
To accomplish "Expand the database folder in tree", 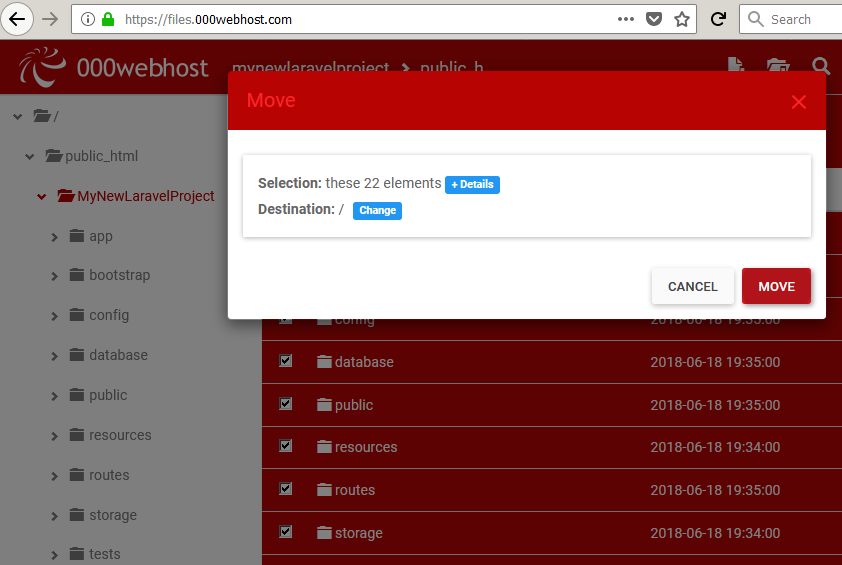I will [x=54, y=356].
